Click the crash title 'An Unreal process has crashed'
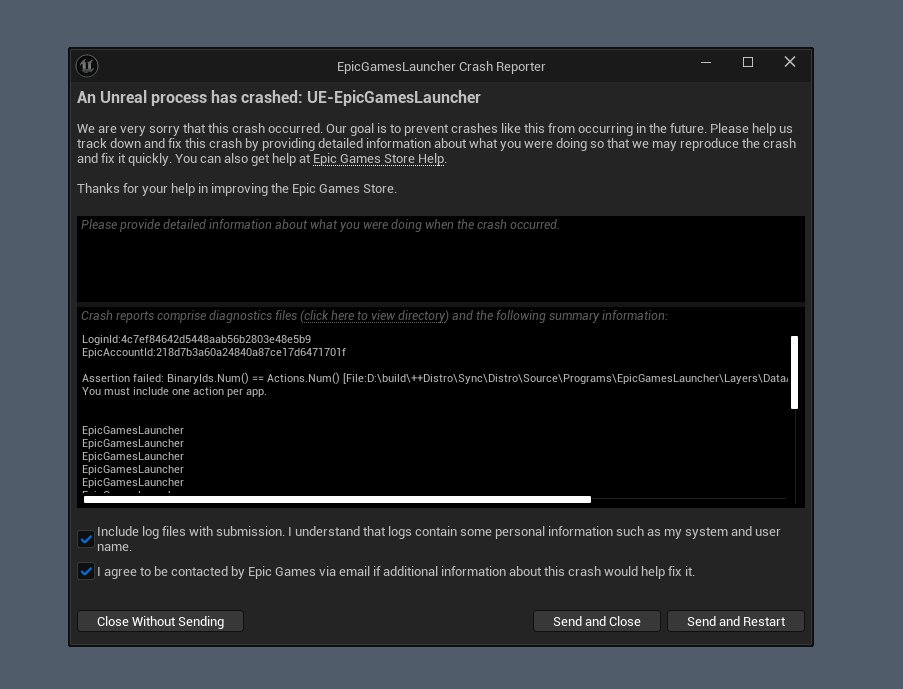The image size is (903, 689). 279,97
